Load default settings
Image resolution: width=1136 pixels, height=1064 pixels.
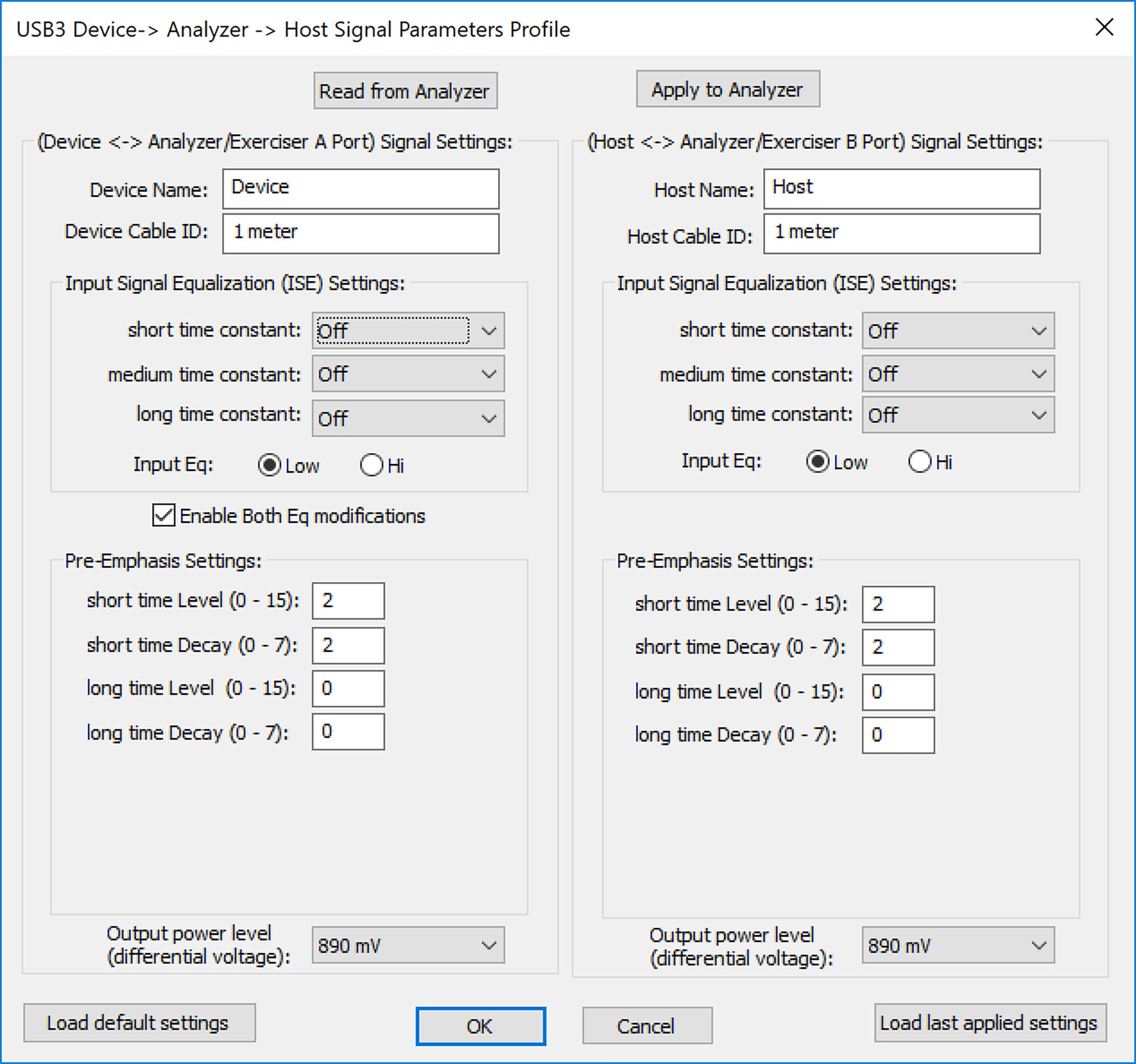[139, 1023]
